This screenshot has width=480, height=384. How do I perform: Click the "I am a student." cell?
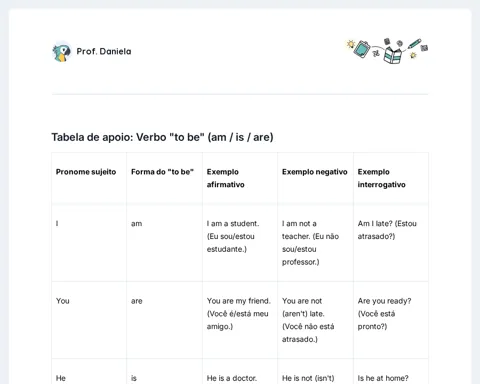click(x=240, y=243)
